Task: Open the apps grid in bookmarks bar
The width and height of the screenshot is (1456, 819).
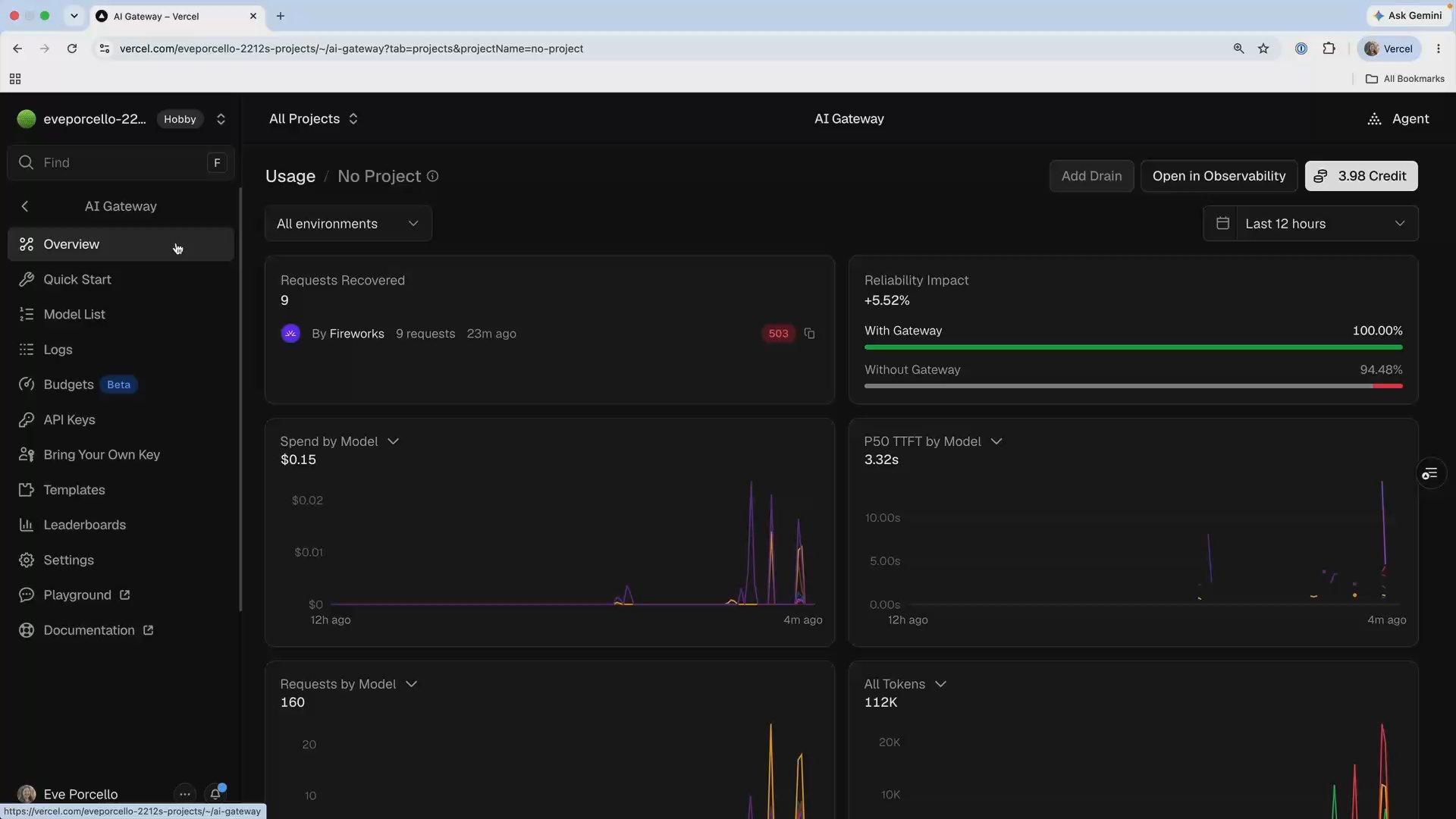Action: click(15, 79)
